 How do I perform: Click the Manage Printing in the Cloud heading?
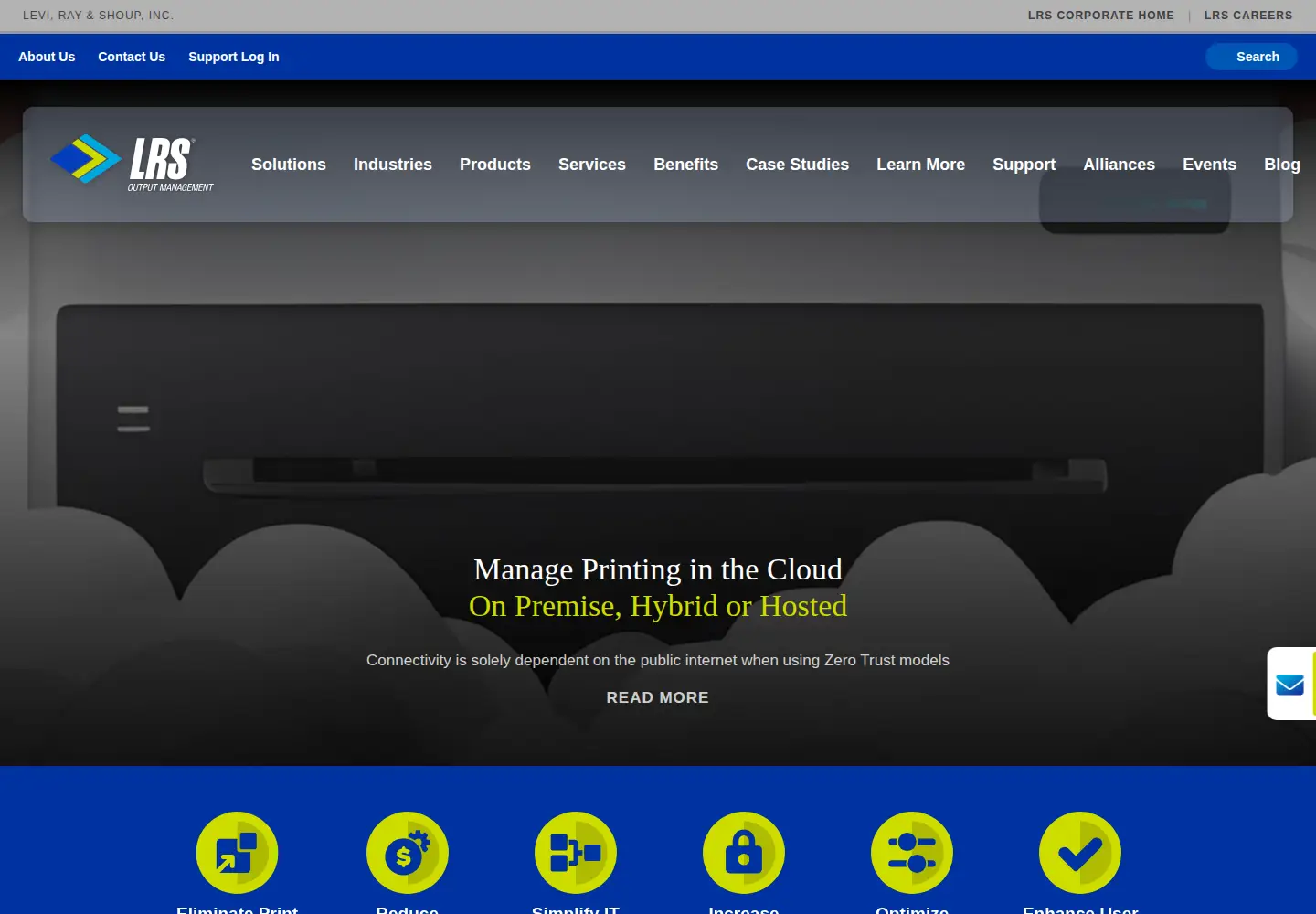658,569
